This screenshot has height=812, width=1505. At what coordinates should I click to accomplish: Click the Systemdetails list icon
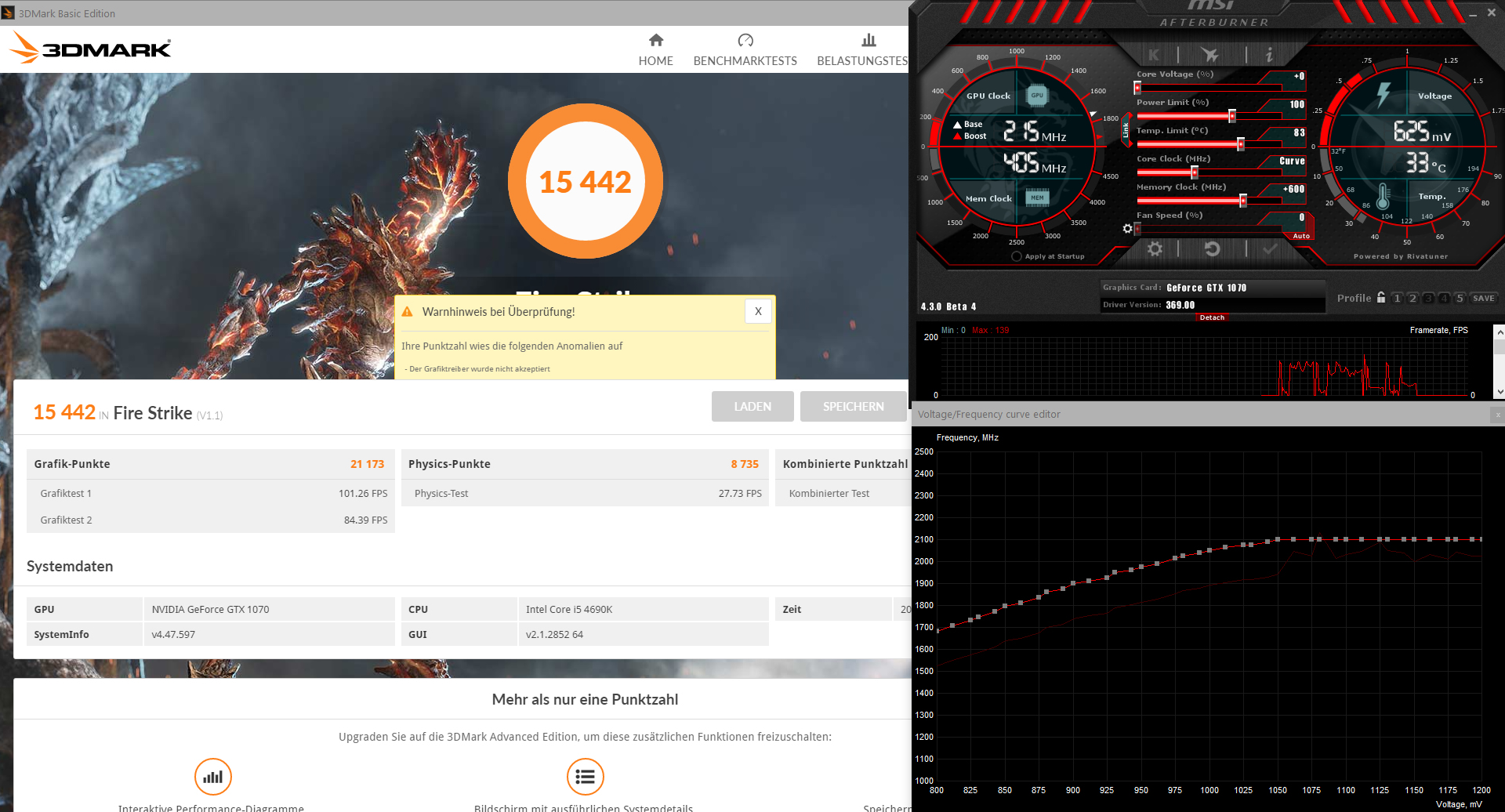[586, 777]
